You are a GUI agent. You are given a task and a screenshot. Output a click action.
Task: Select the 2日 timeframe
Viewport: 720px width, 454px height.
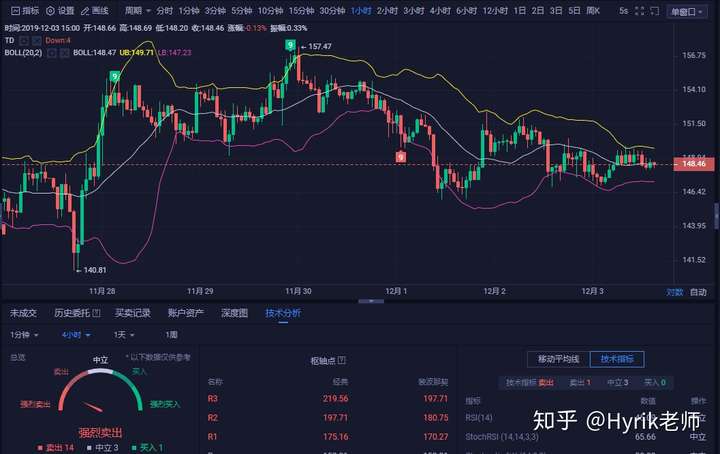coord(538,11)
